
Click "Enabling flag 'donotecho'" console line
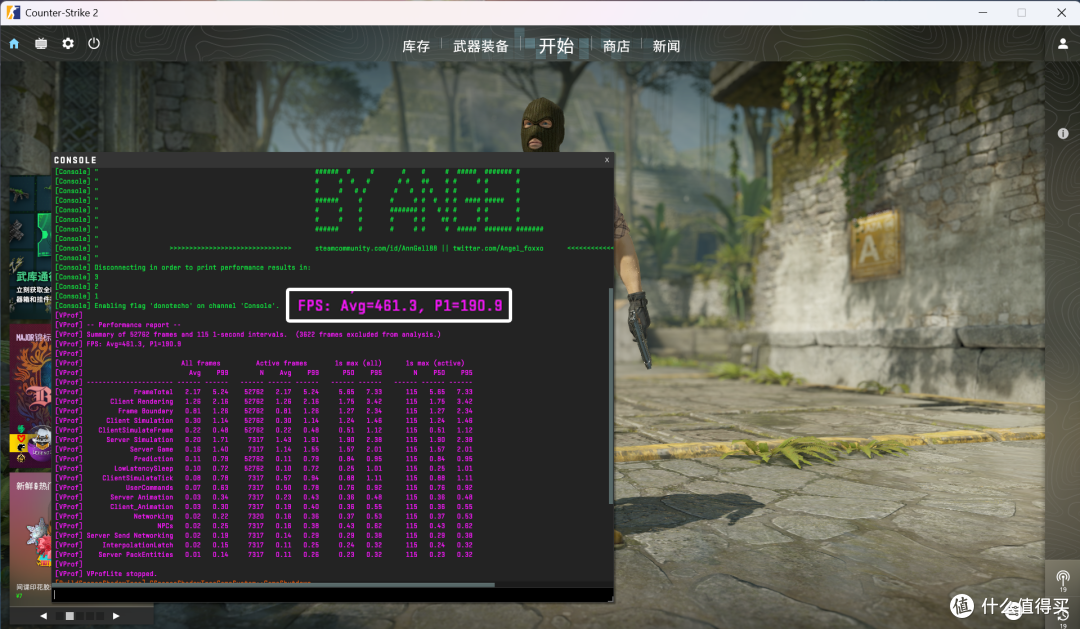[x=187, y=305]
